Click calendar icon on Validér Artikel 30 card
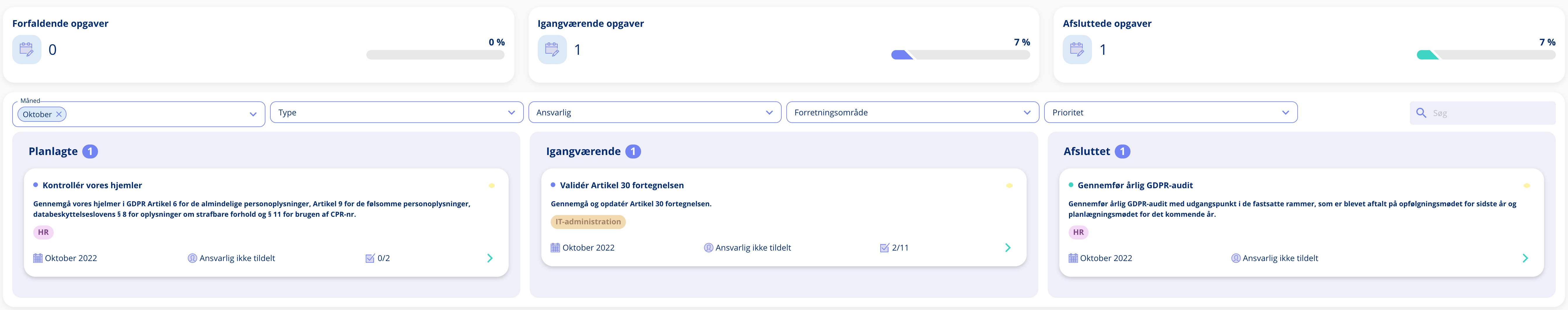 (x=555, y=248)
